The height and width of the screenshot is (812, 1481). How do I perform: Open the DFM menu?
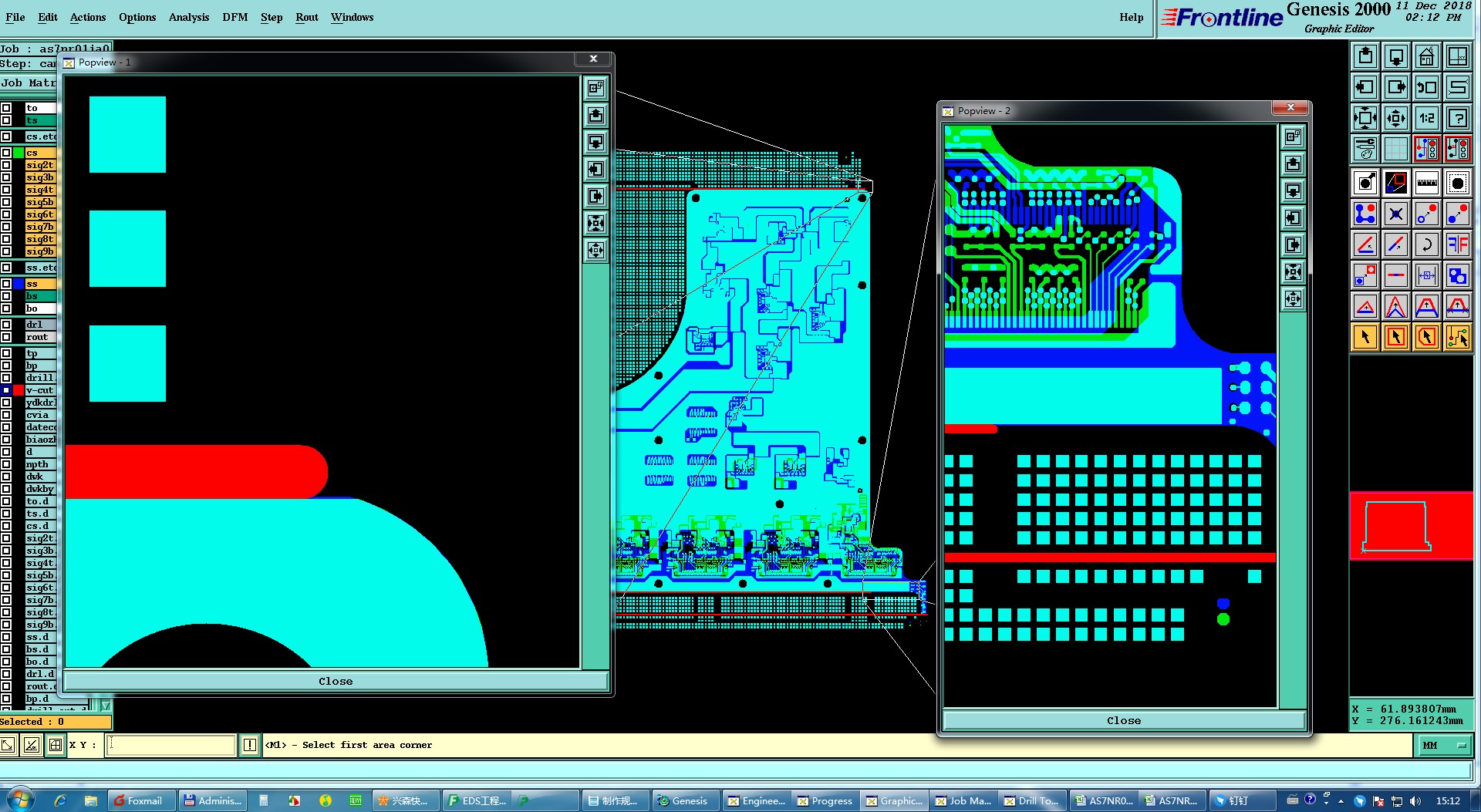235,17
